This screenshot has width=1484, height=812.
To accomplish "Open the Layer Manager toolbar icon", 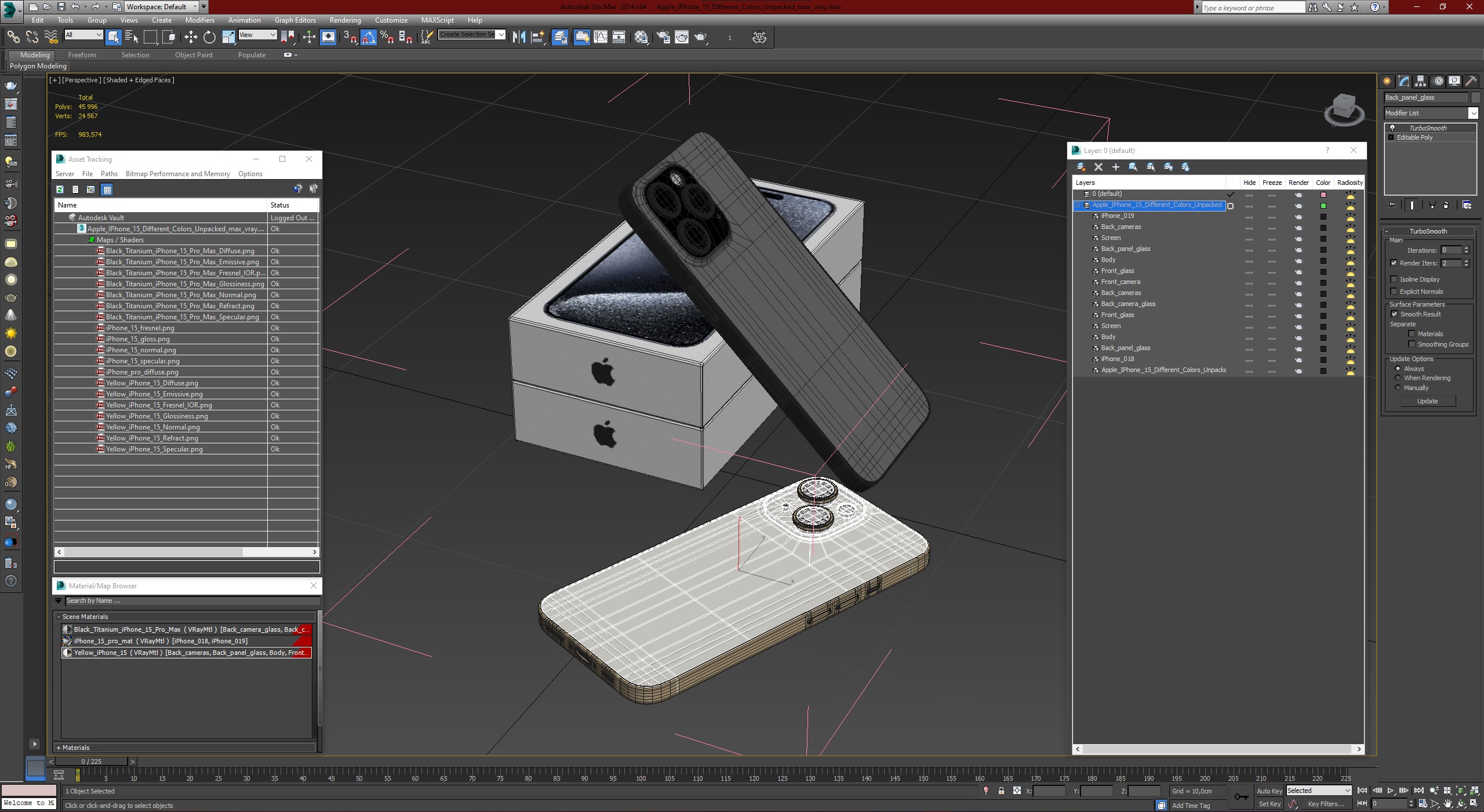I will pos(560,37).
